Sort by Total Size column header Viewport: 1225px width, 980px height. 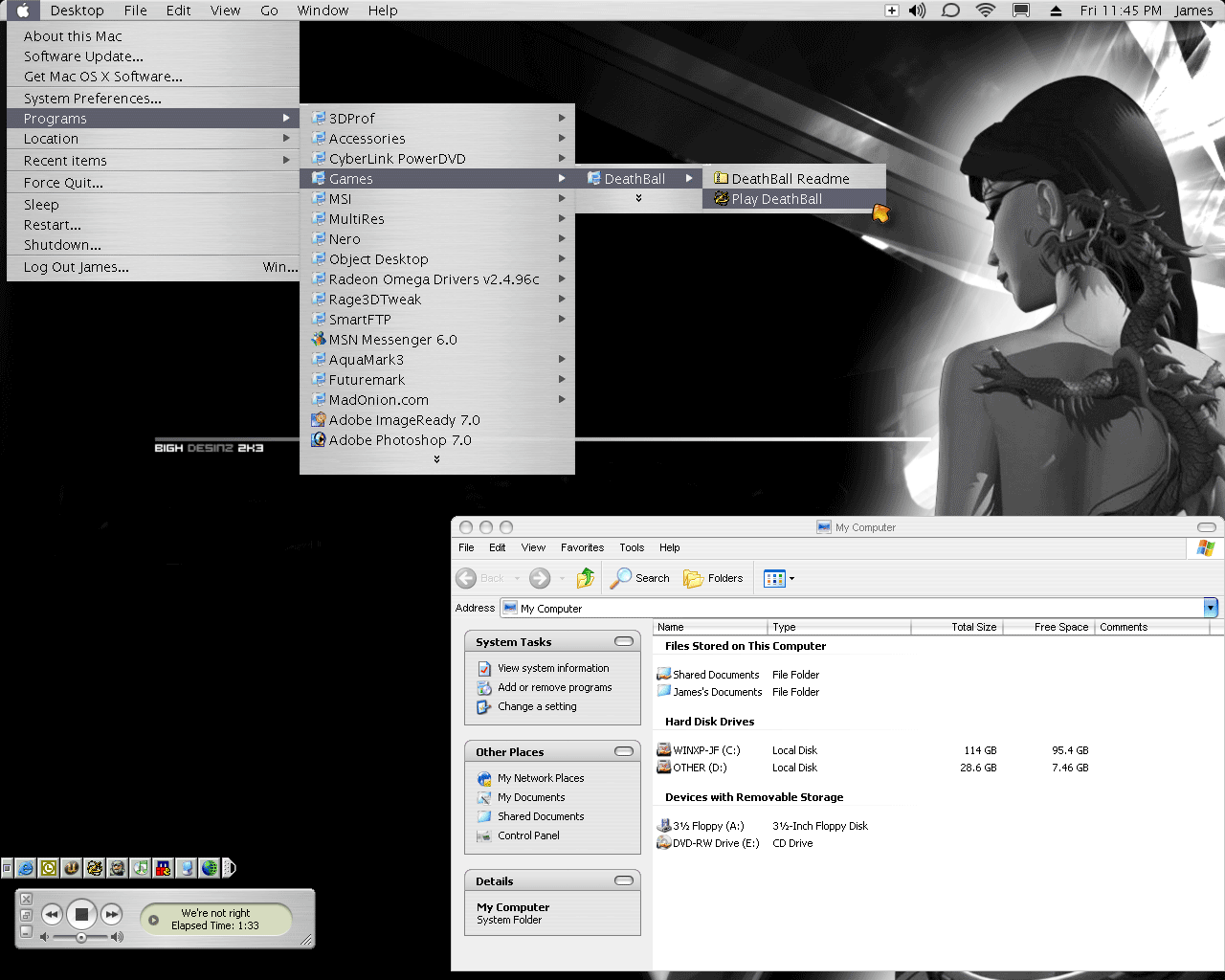pos(955,627)
